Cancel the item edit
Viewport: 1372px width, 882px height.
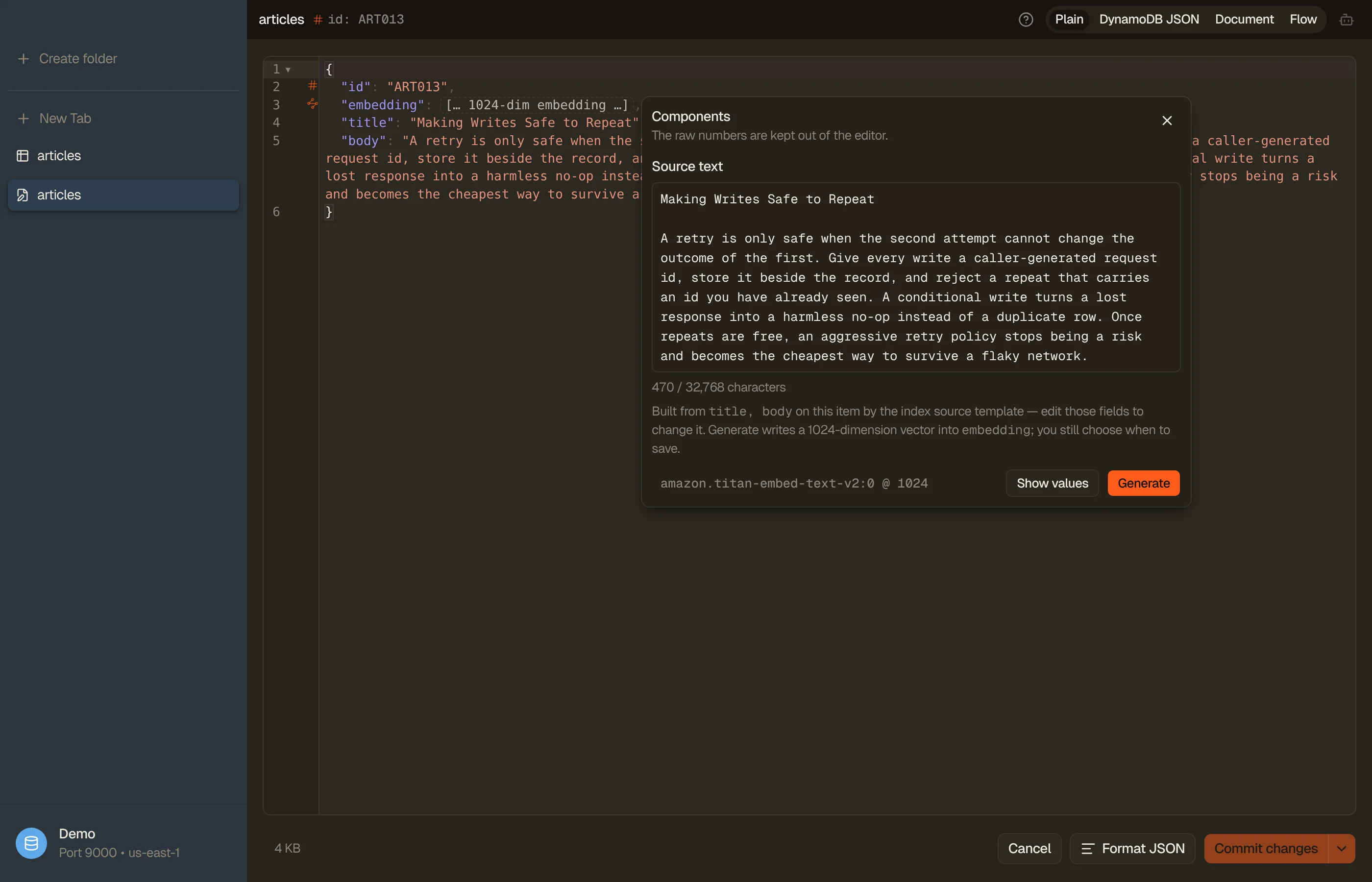1029,848
